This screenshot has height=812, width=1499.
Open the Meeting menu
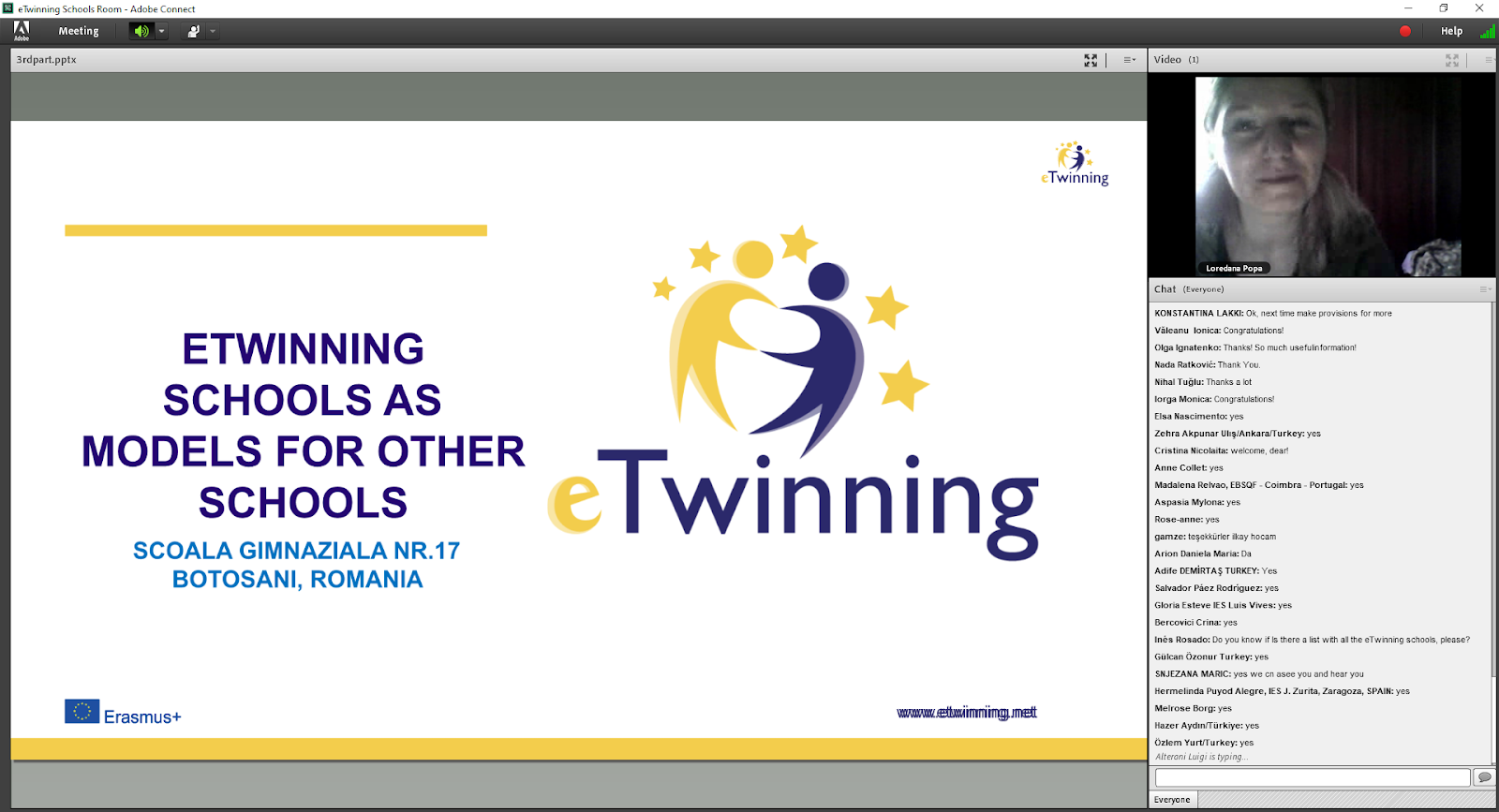pos(79,31)
